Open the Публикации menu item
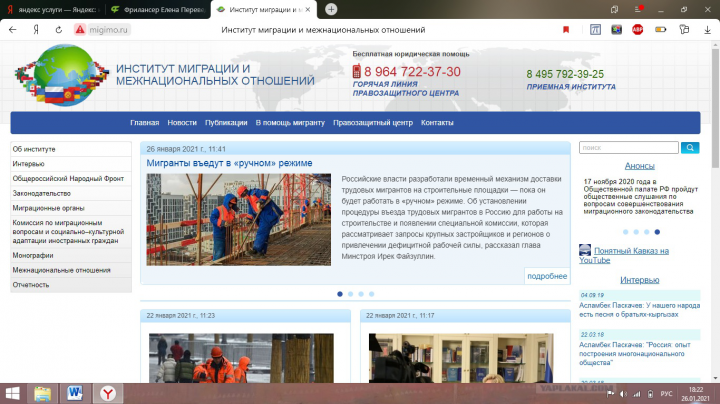Image resolution: width=720 pixels, height=404 pixels. pyautogui.click(x=226, y=123)
